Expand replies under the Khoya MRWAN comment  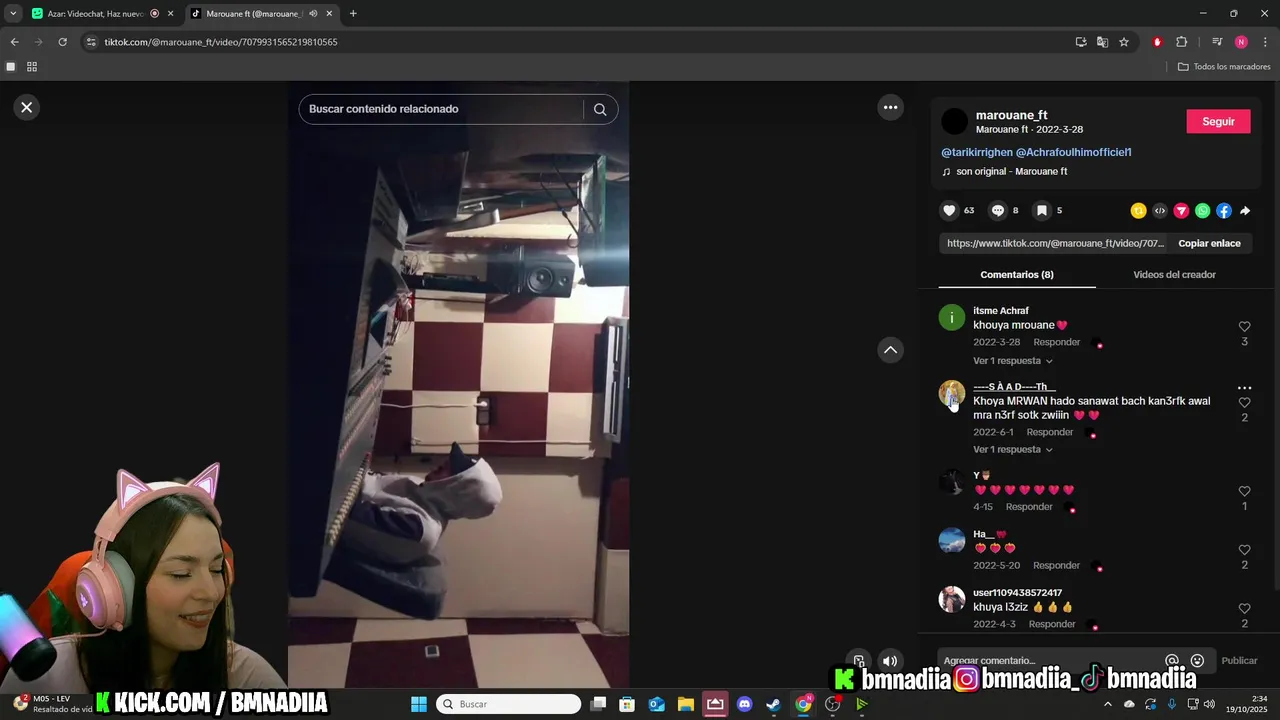(x=1012, y=450)
